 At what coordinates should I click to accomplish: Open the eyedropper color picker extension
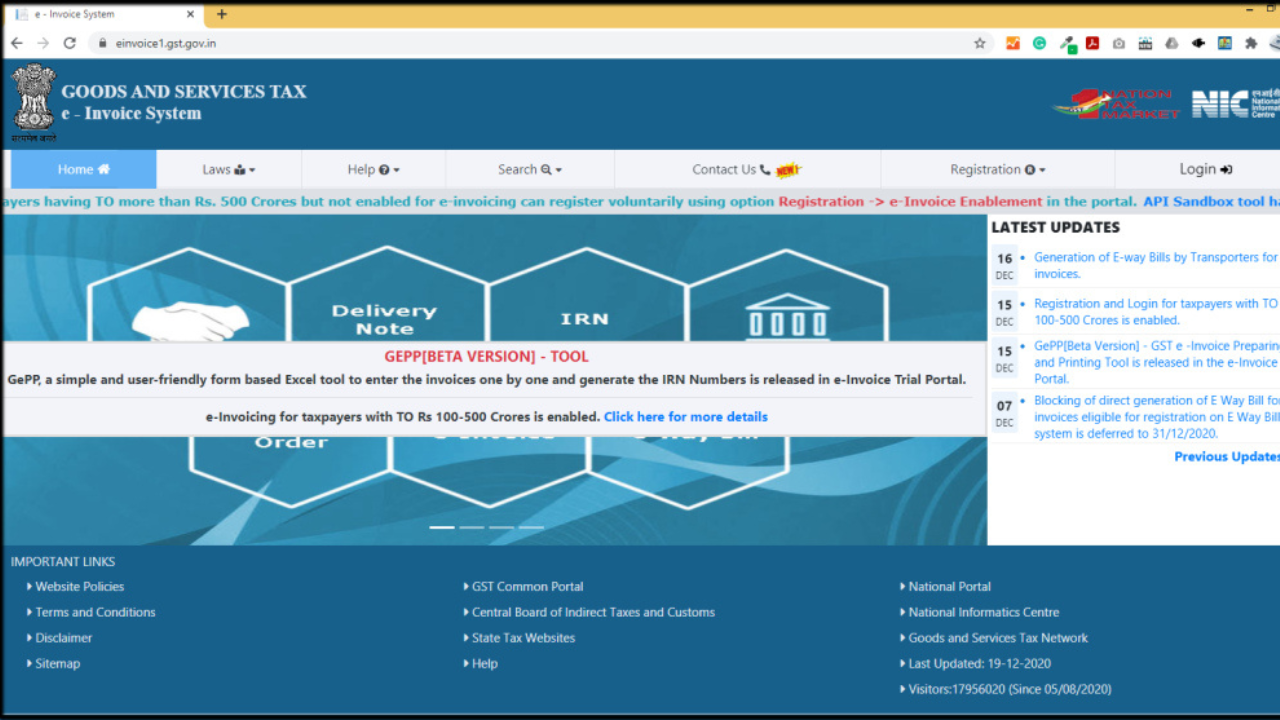1067,44
